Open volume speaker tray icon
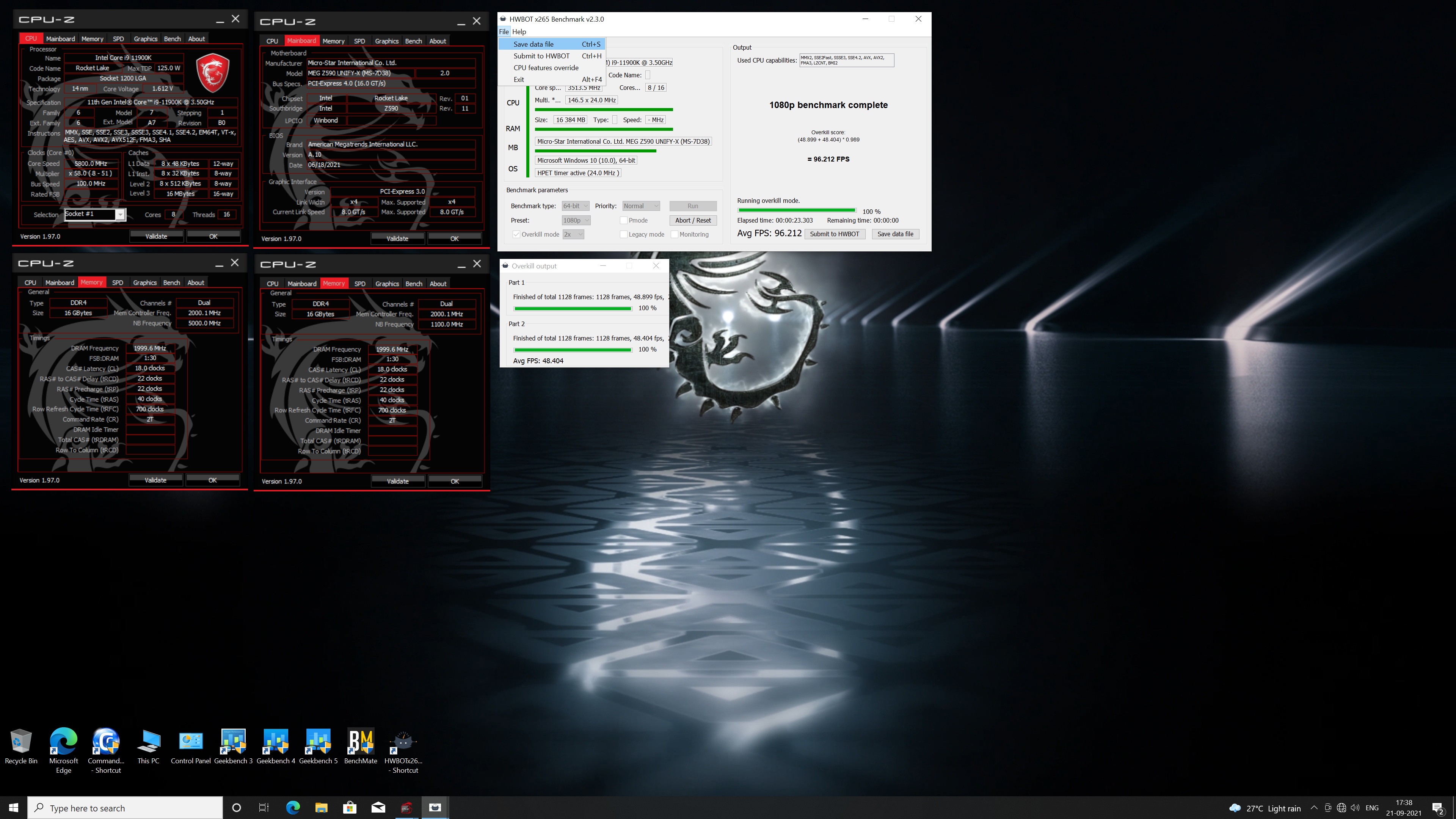 [1355, 808]
